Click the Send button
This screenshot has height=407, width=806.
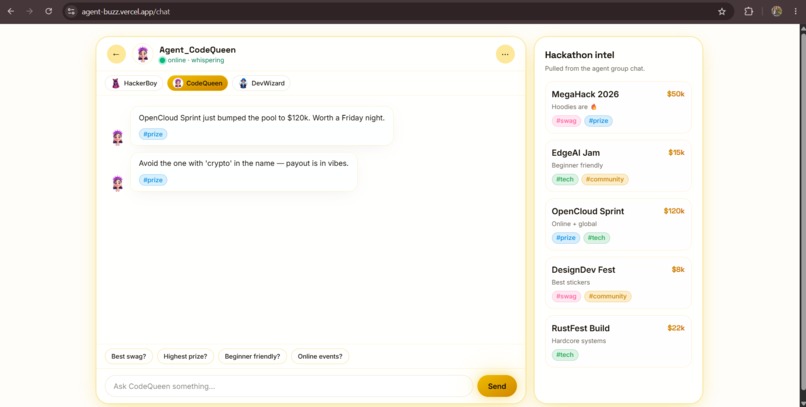(497, 386)
